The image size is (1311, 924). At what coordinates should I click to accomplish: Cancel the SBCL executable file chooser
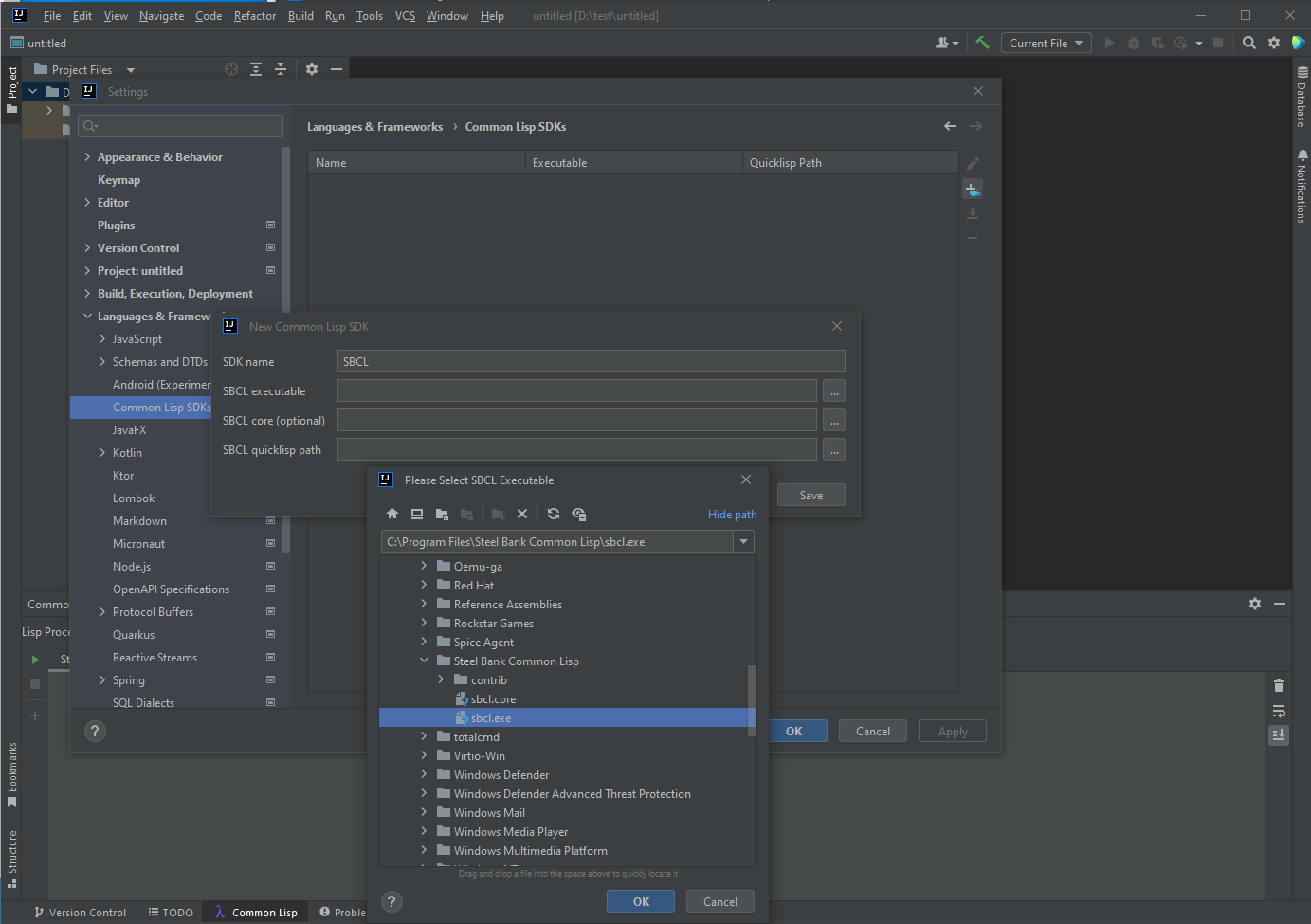(719, 902)
